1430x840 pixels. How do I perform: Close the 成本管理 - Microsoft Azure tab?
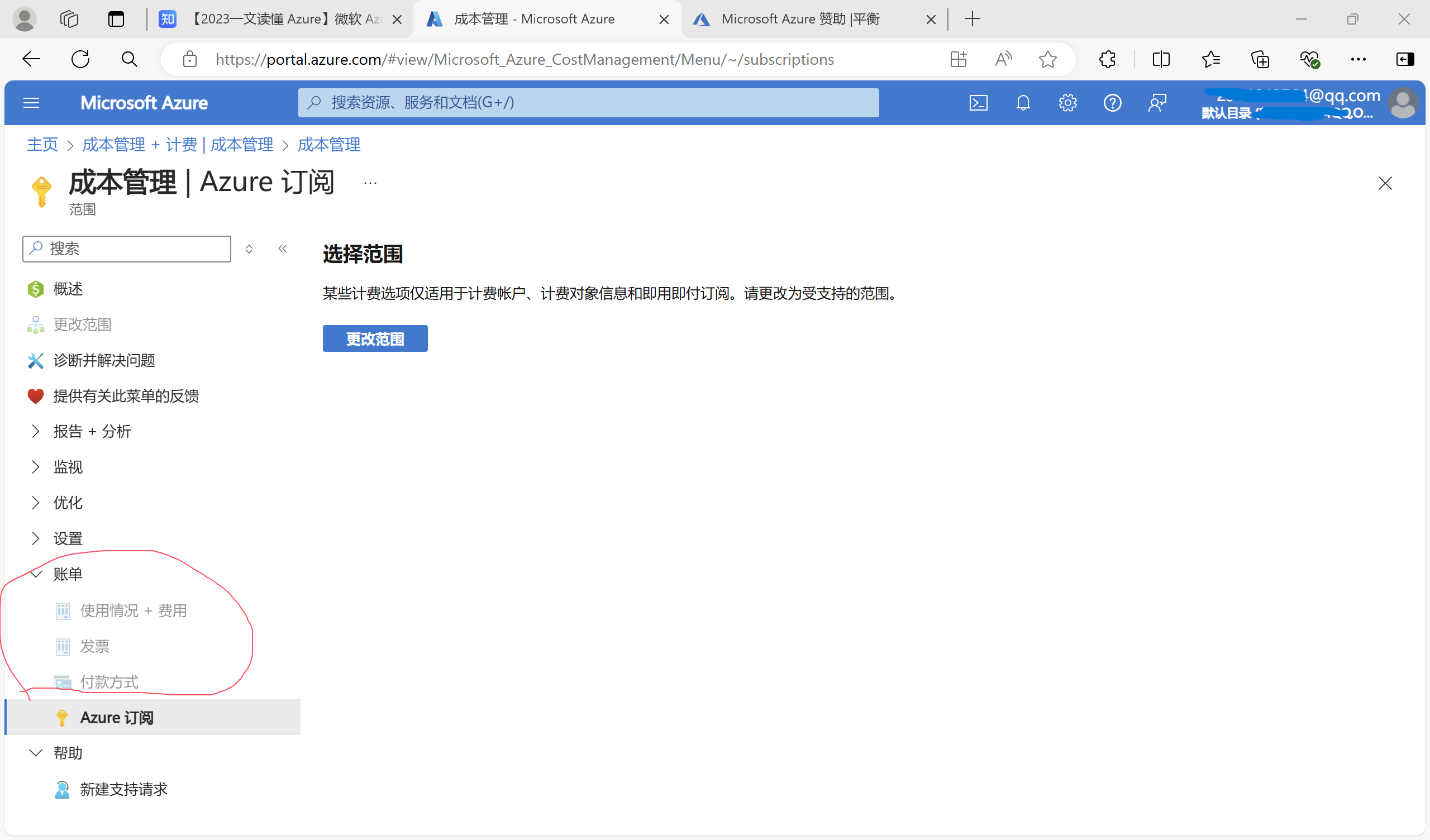[664, 20]
